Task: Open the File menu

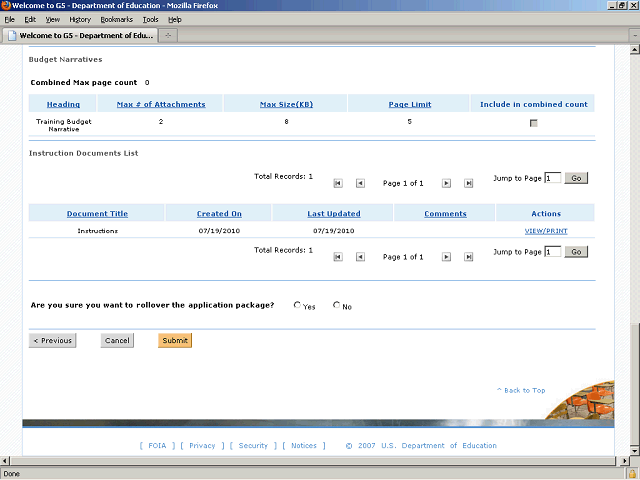Action: pos(9,20)
